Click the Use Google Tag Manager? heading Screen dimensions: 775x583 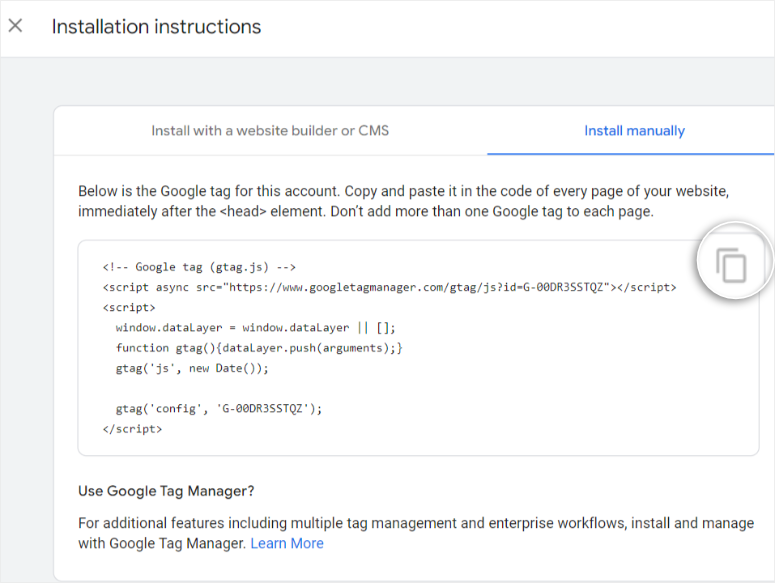[166, 491]
